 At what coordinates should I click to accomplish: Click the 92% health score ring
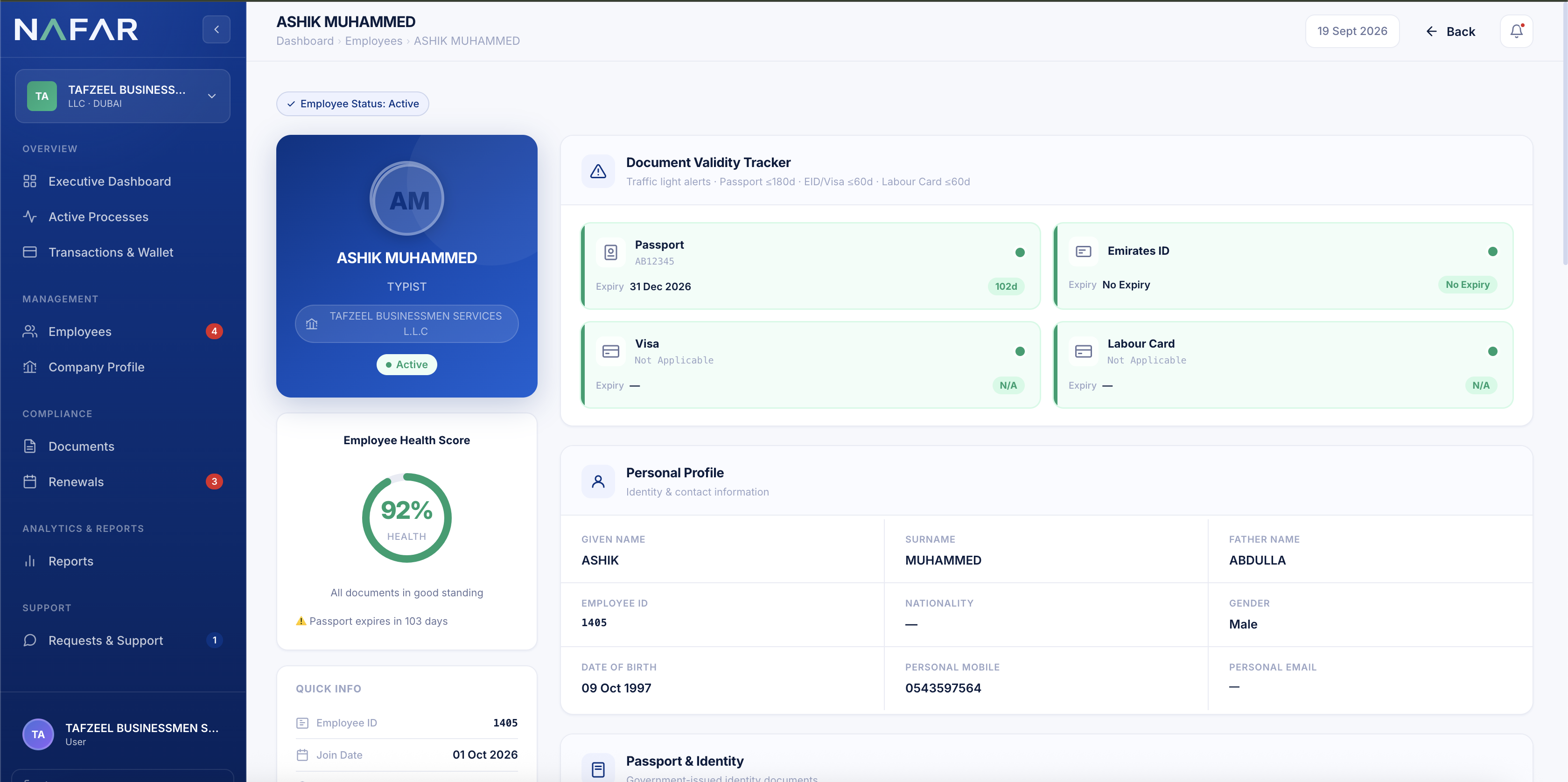point(406,518)
